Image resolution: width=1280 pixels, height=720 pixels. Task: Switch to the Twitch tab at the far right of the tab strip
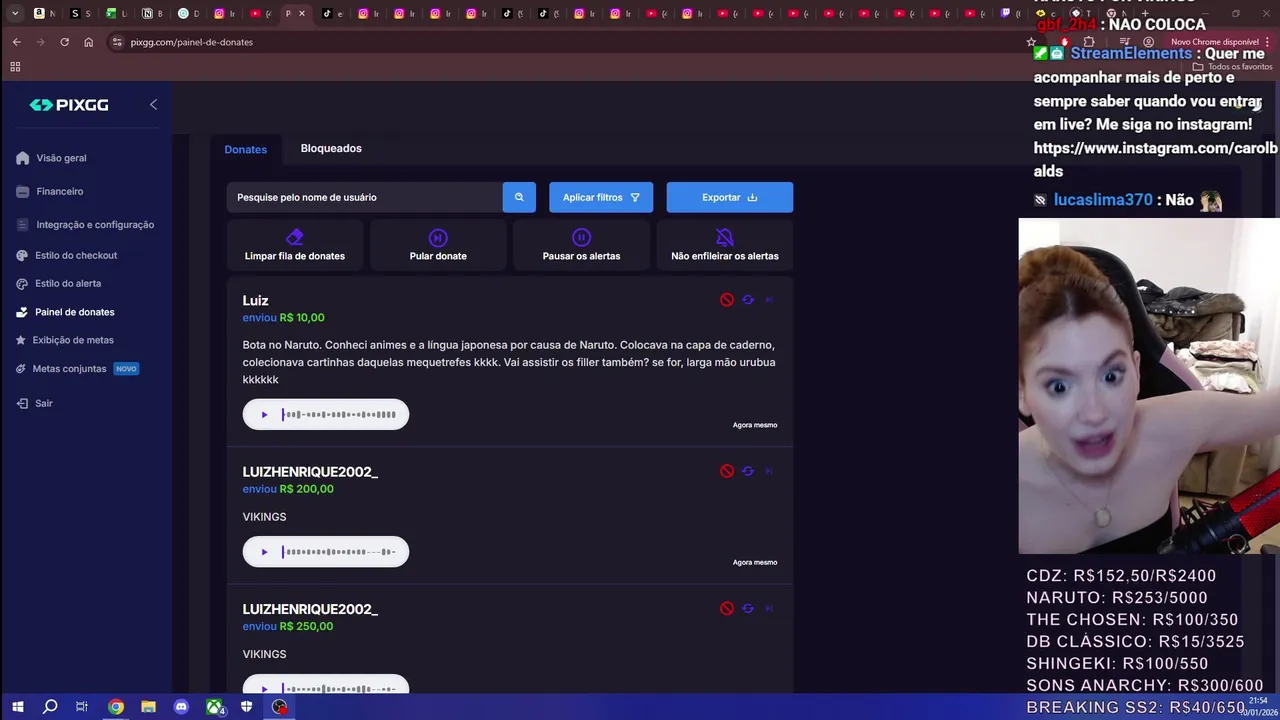pos(1006,13)
